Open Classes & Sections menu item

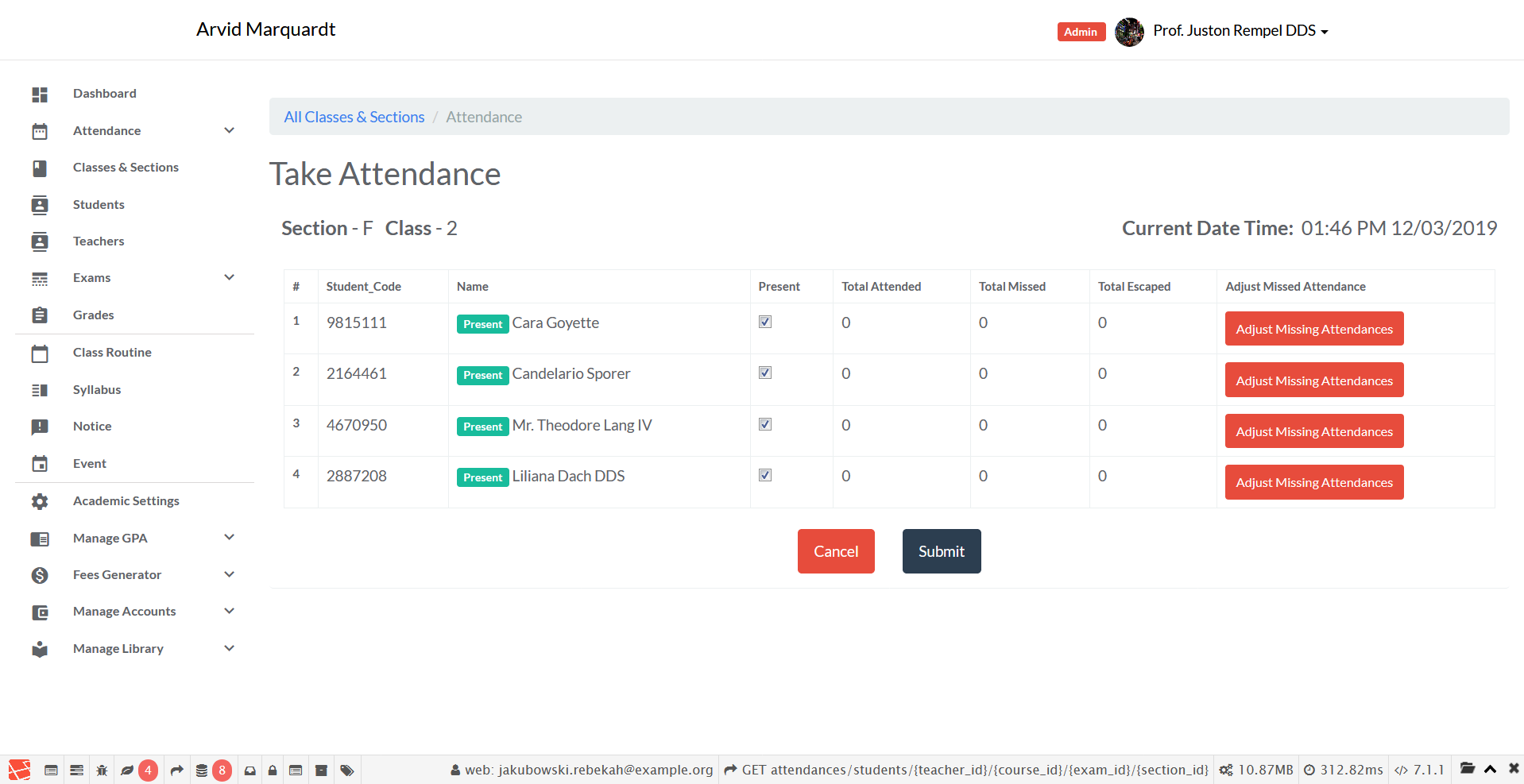pos(126,168)
